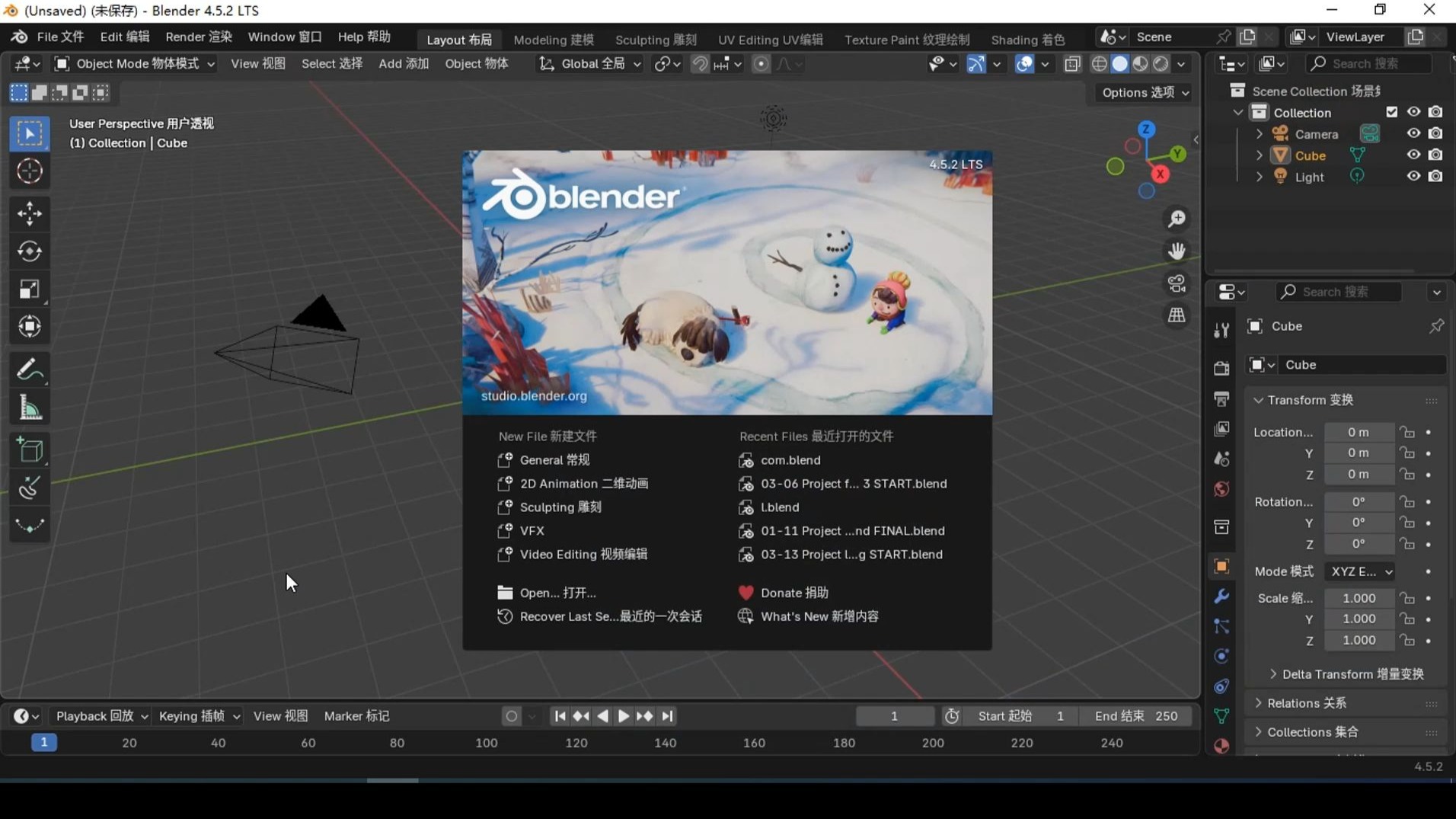This screenshot has height=819, width=1456.
Task: Select the Move tool
Action: coord(30,213)
